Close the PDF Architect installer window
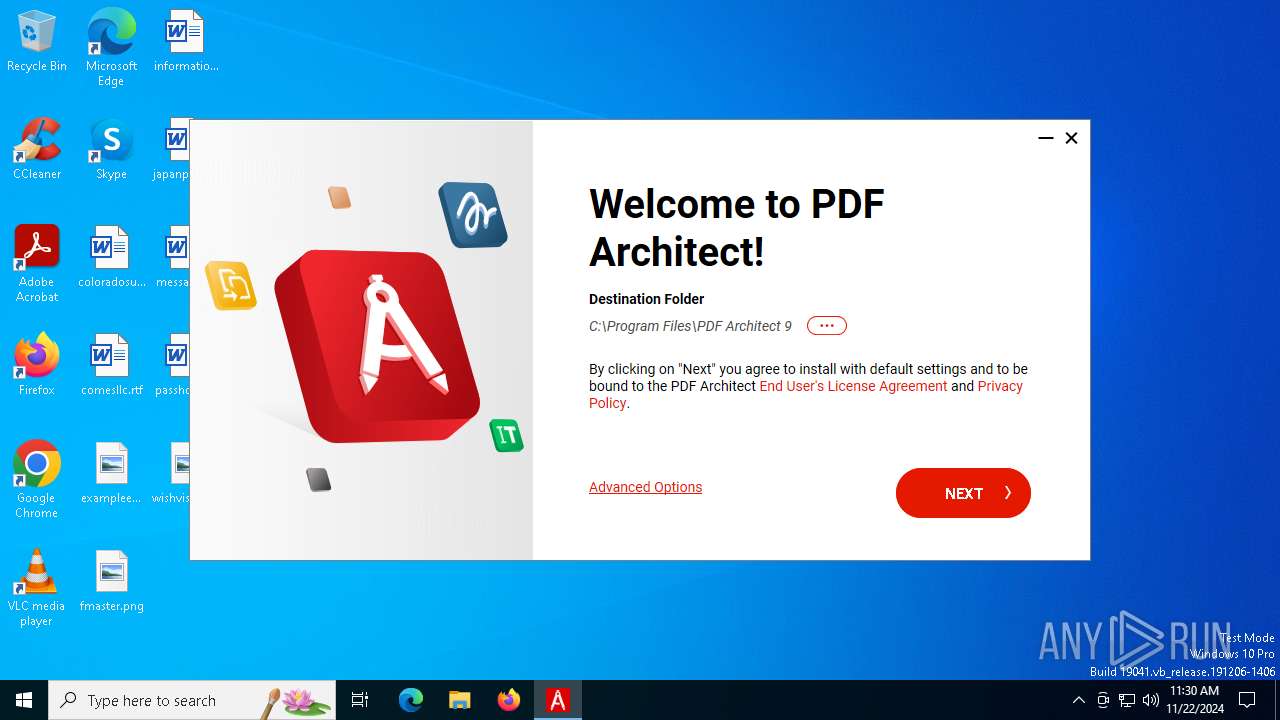 1071,138
